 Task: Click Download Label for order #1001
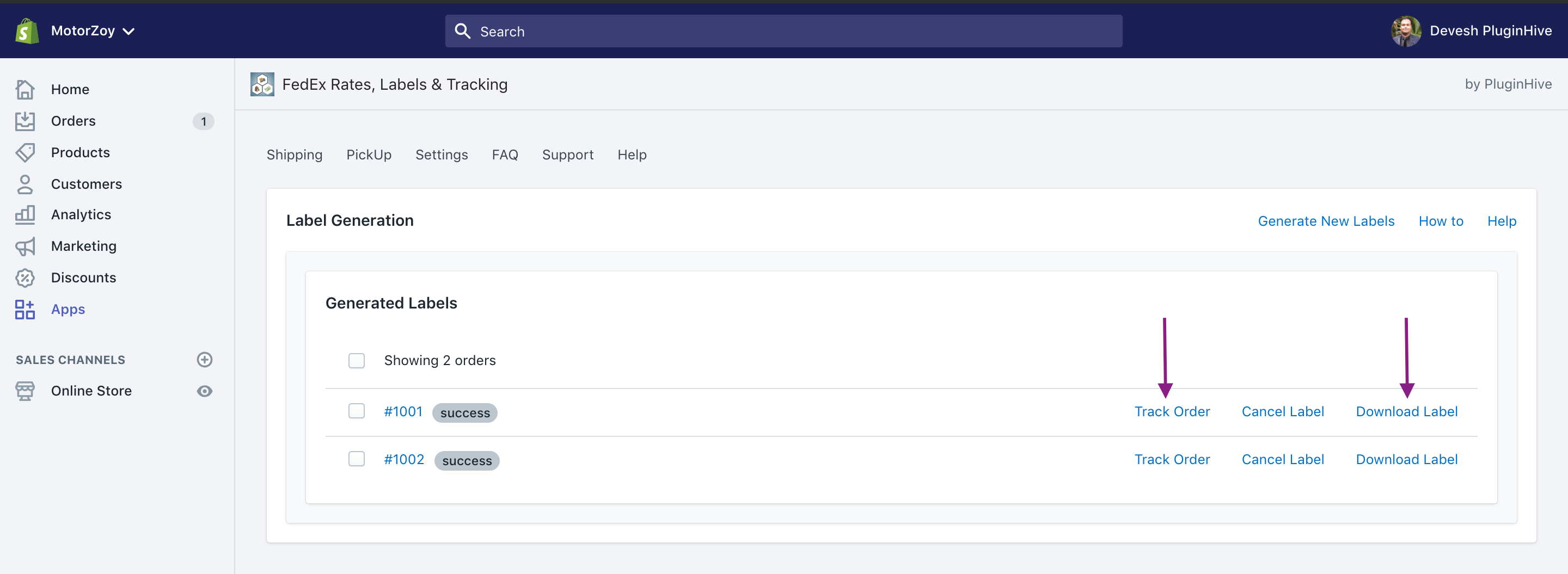[x=1407, y=412]
